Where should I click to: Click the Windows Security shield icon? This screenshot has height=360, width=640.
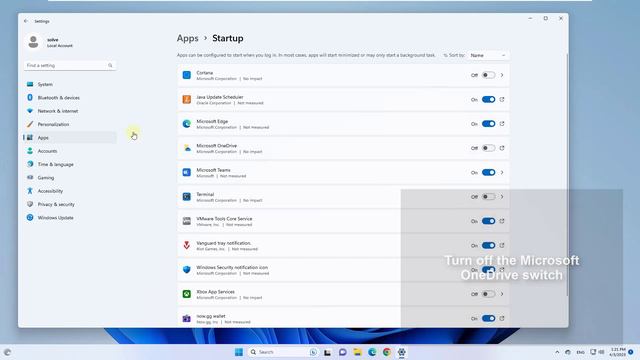coord(187,270)
